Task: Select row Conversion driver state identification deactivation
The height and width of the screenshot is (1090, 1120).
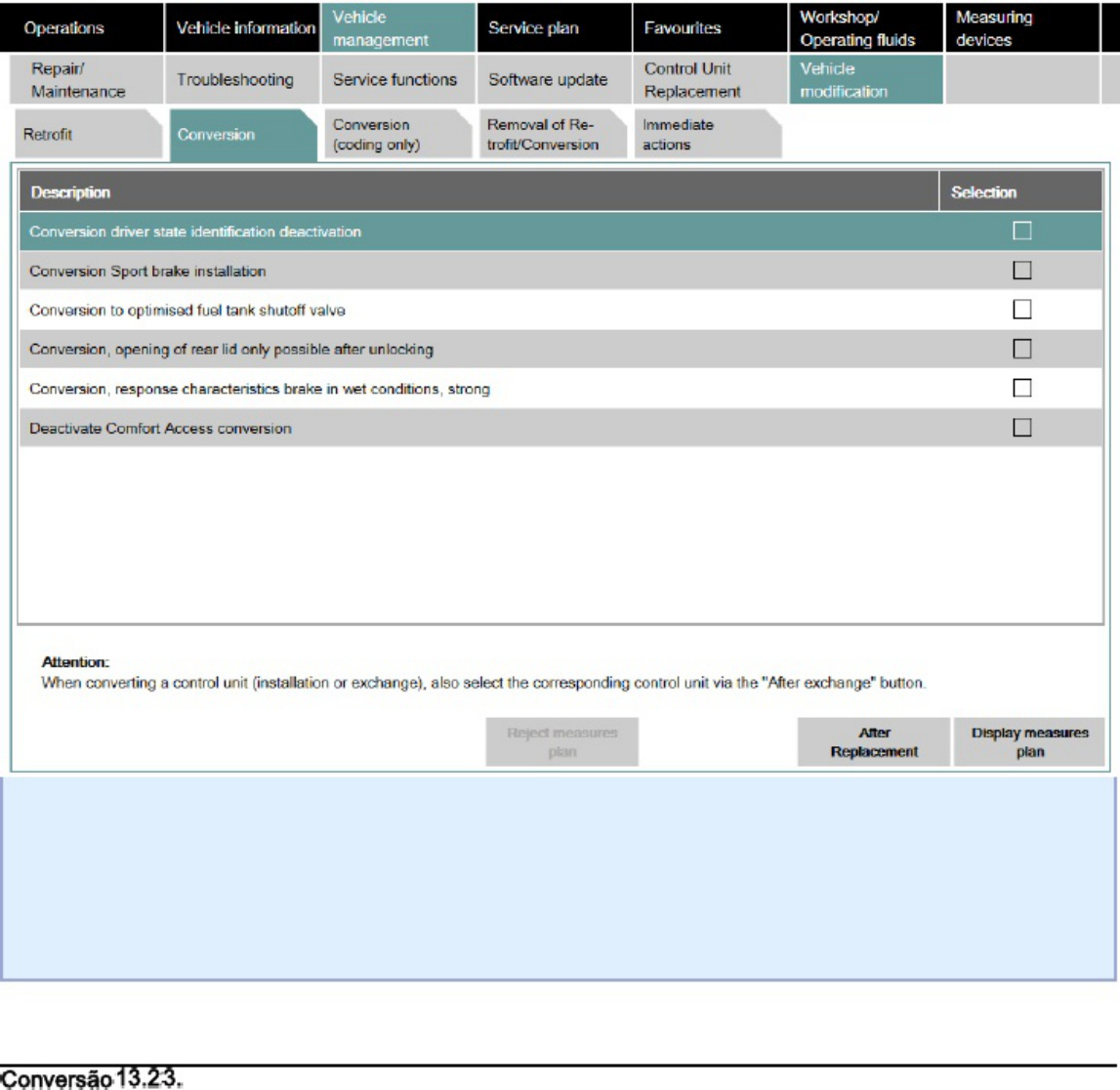Action: click(560, 231)
